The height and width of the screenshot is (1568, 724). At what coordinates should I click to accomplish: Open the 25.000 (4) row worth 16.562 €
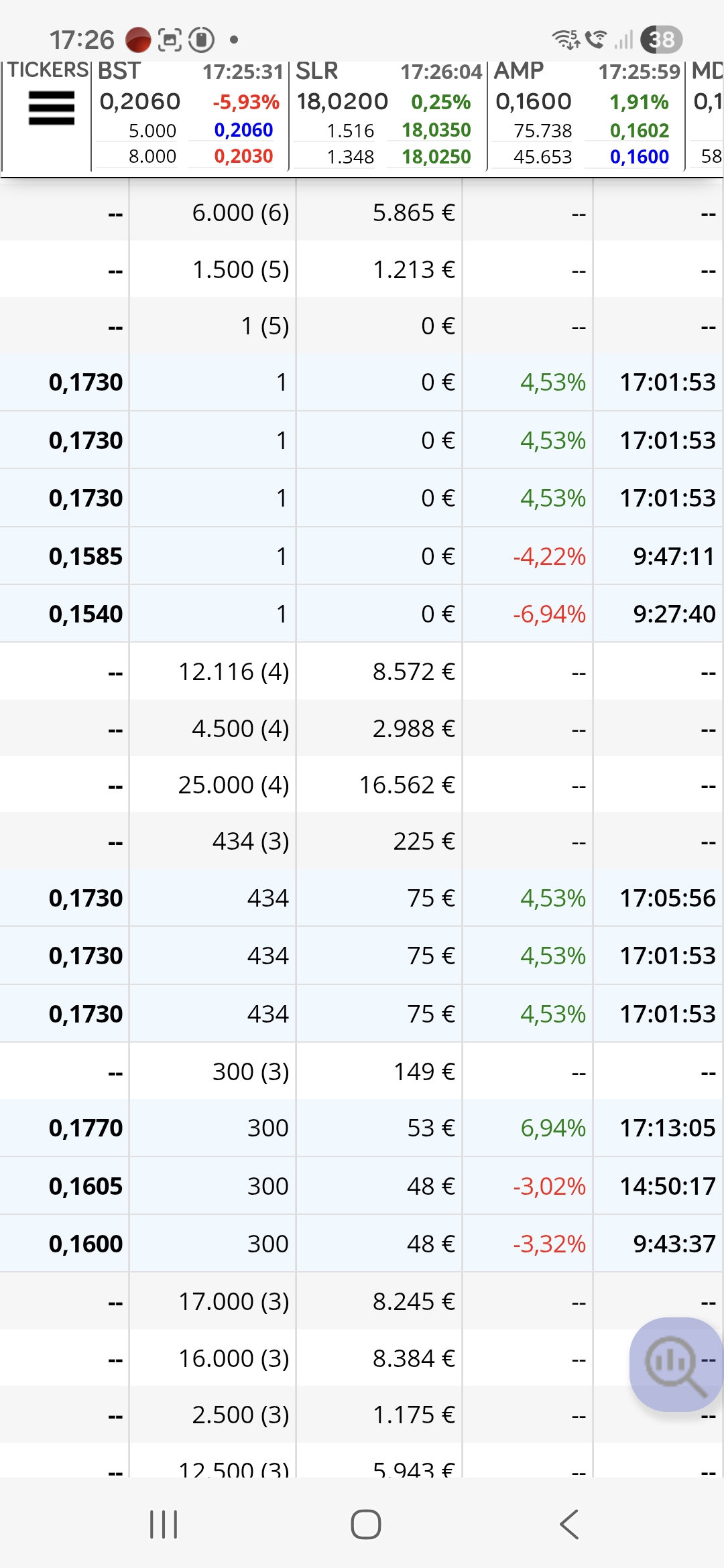coord(362,785)
